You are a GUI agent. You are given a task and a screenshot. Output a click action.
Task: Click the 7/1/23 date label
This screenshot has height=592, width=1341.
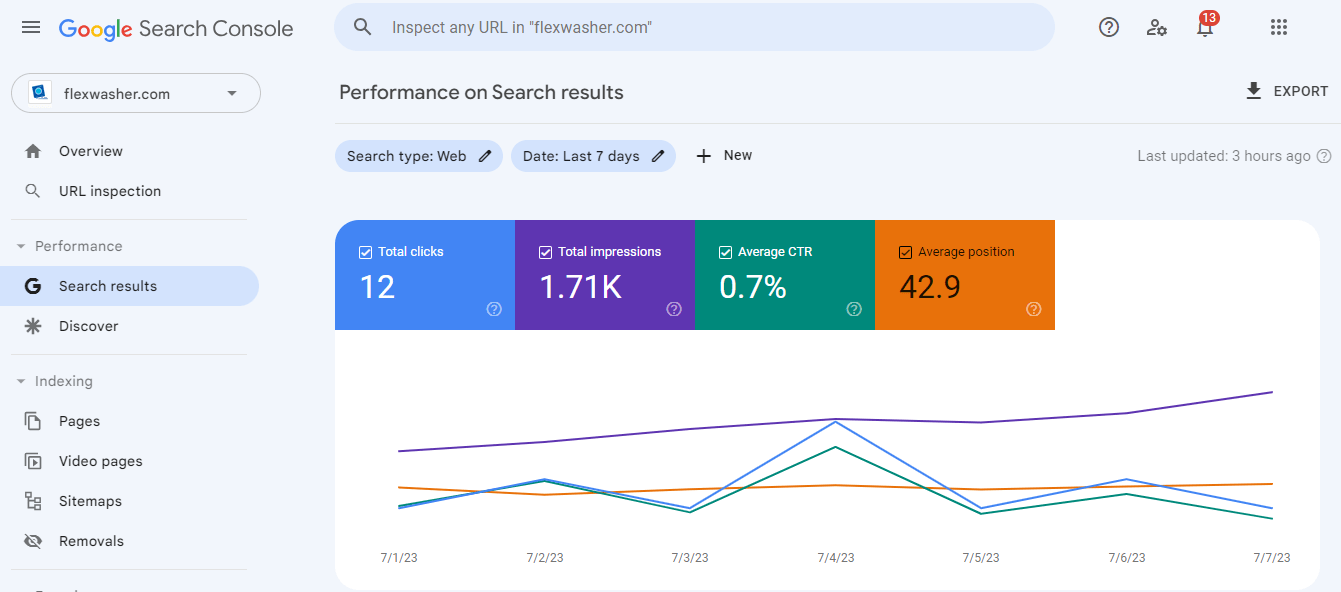click(398, 558)
